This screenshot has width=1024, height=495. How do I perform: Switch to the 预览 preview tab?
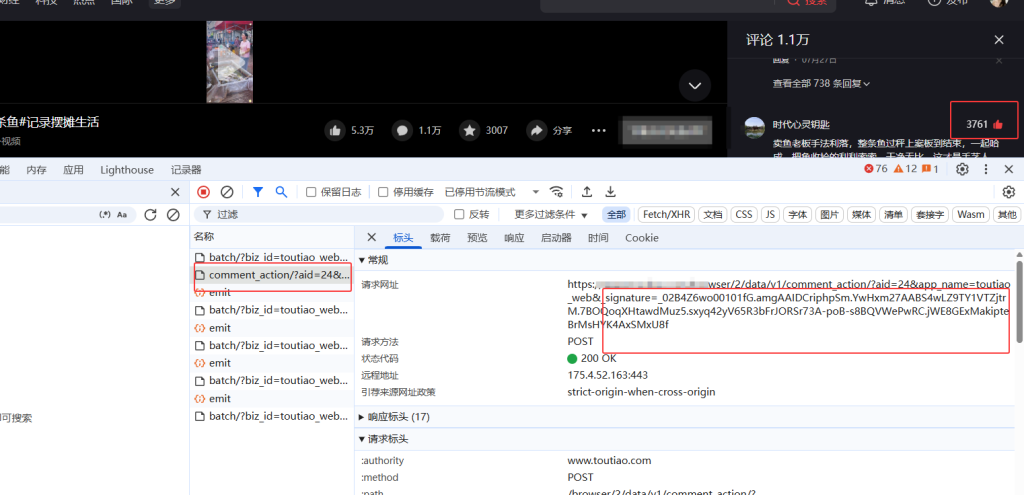pos(477,238)
